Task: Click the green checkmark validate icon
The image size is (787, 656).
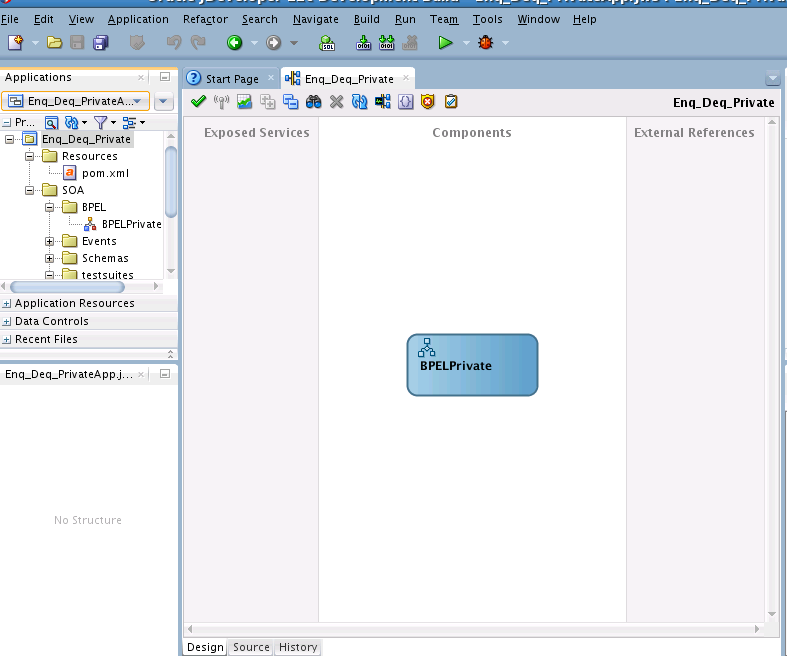Action: pos(198,101)
